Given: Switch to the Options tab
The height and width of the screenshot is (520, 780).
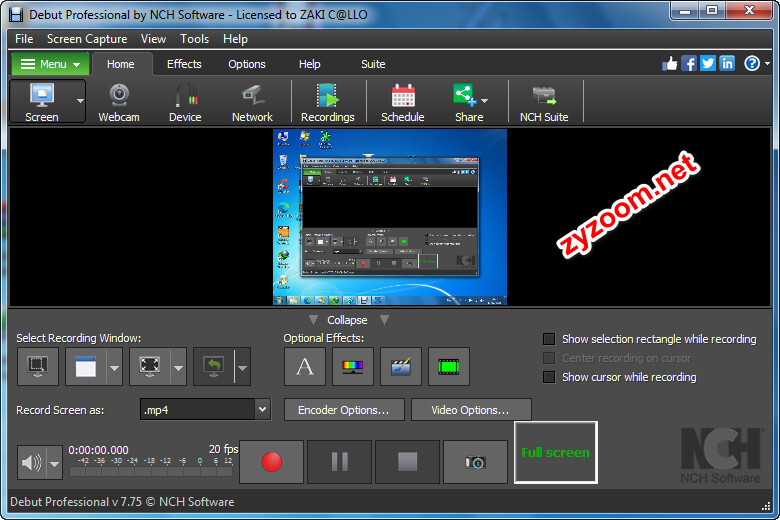Looking at the screenshot, I should point(247,64).
